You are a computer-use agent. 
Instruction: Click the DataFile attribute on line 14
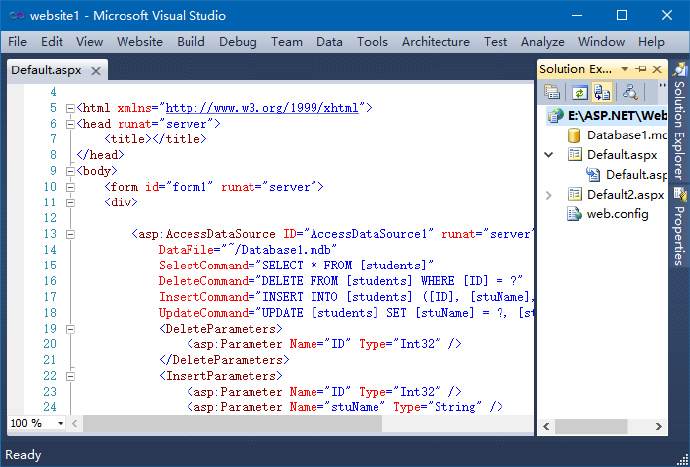[187, 250]
